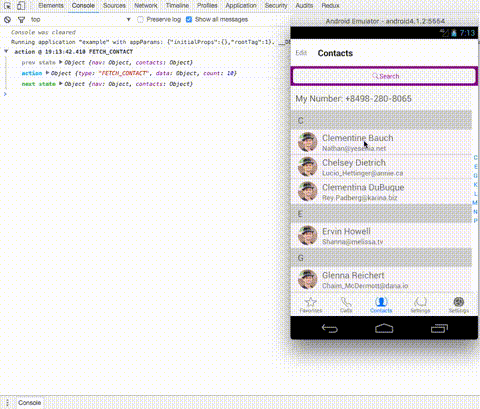Click the Android Emulator window title
The height and width of the screenshot is (409, 480).
(385, 21)
